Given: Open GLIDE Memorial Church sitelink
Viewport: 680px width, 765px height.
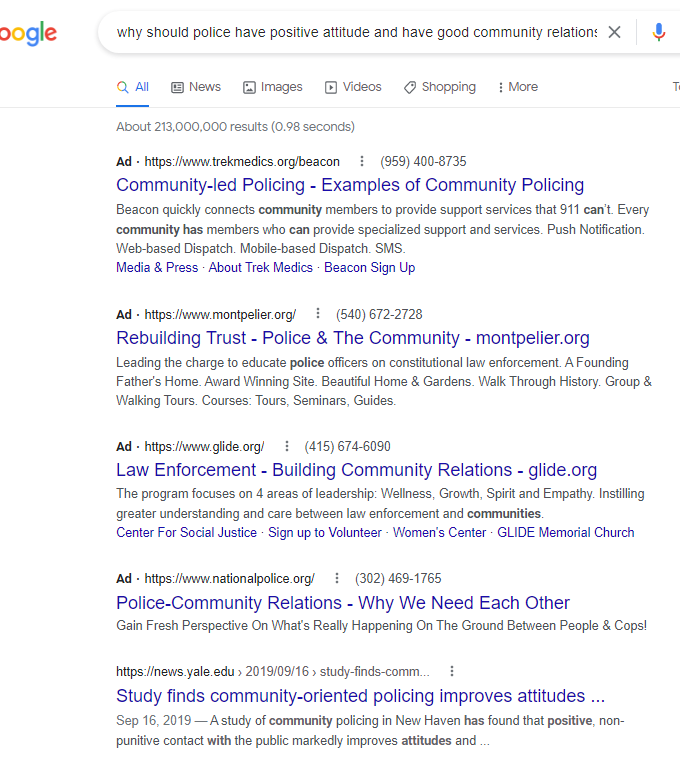Looking at the screenshot, I should 566,532.
